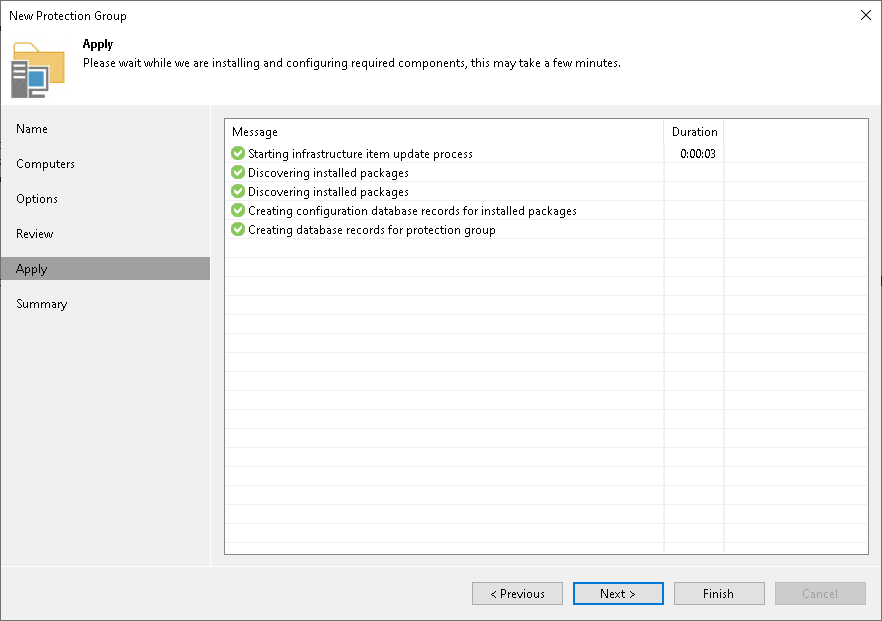Image resolution: width=882 pixels, height=621 pixels.
Task: Click the Previous button
Action: (x=518, y=593)
